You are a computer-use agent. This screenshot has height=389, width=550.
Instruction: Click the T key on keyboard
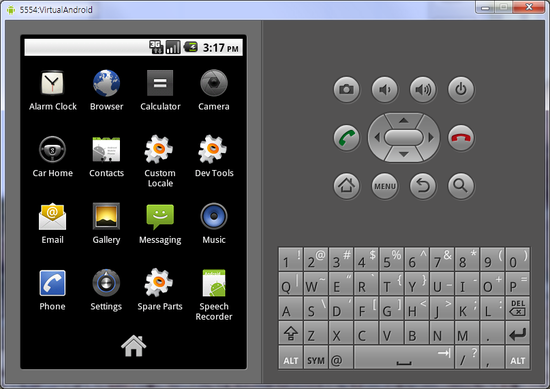391,284
